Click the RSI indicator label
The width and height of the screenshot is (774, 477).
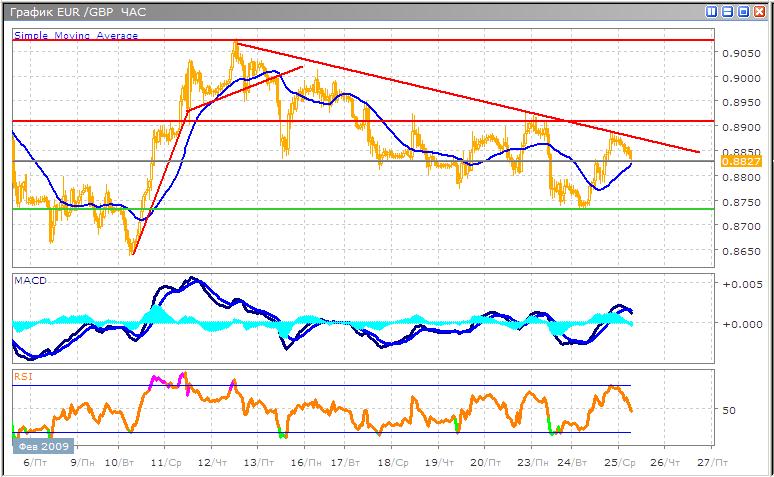22,377
